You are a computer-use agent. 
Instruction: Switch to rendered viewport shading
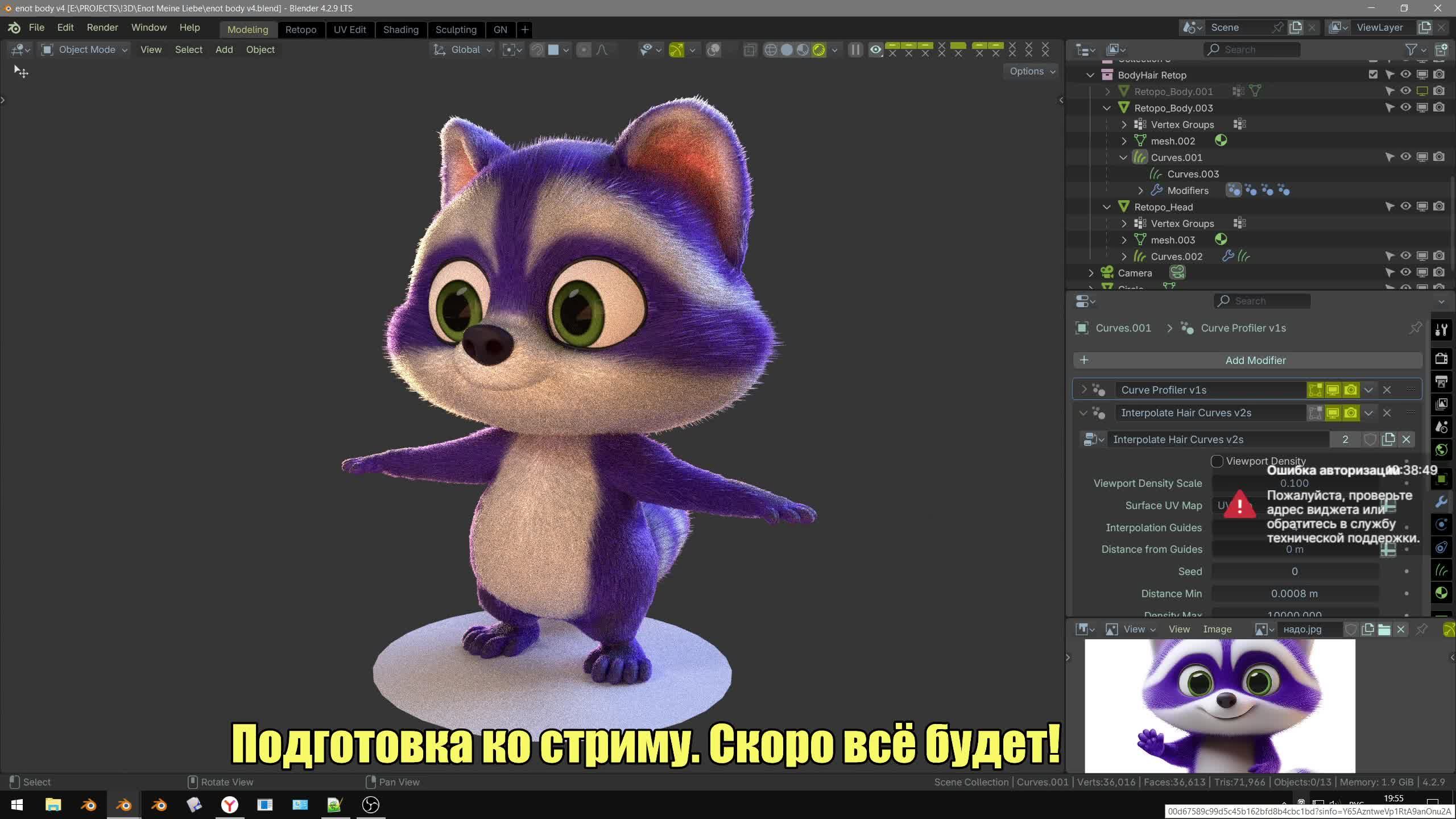[x=818, y=50]
